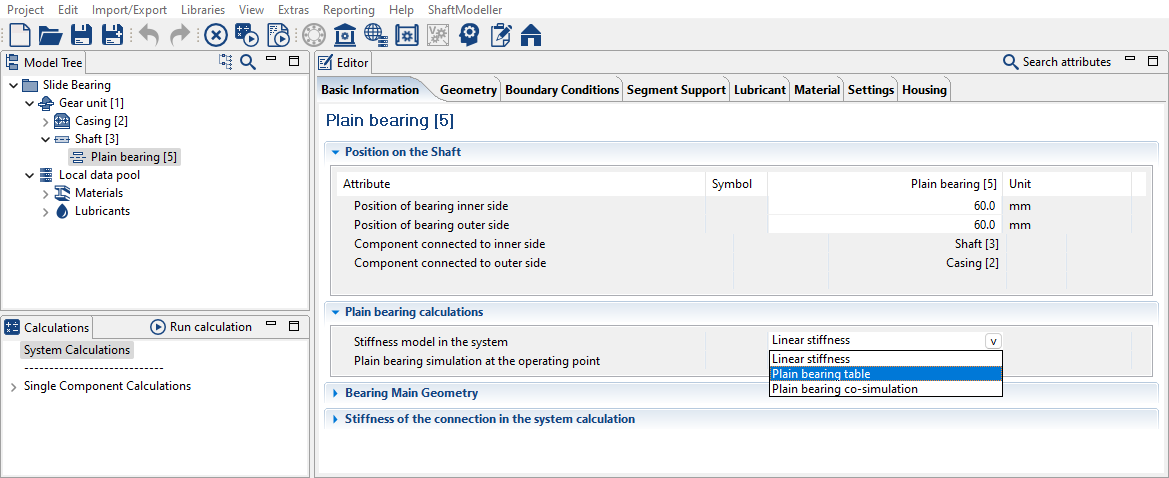1169x478 pixels.
Task: Click the rolling bearing icon in toolbar
Action: click(314, 35)
